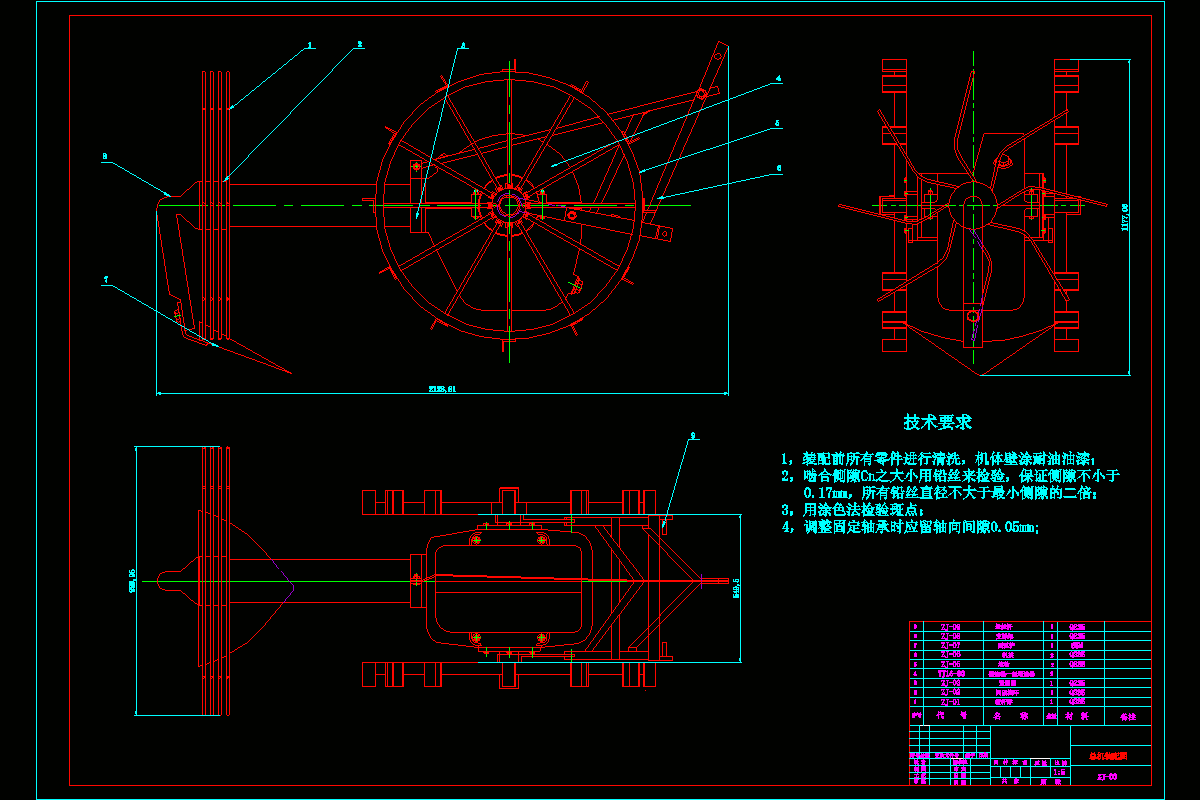Click the ZJ-09 cell in parts list
Viewport: 1200px width, 800px height.
pyautogui.click(x=951, y=627)
